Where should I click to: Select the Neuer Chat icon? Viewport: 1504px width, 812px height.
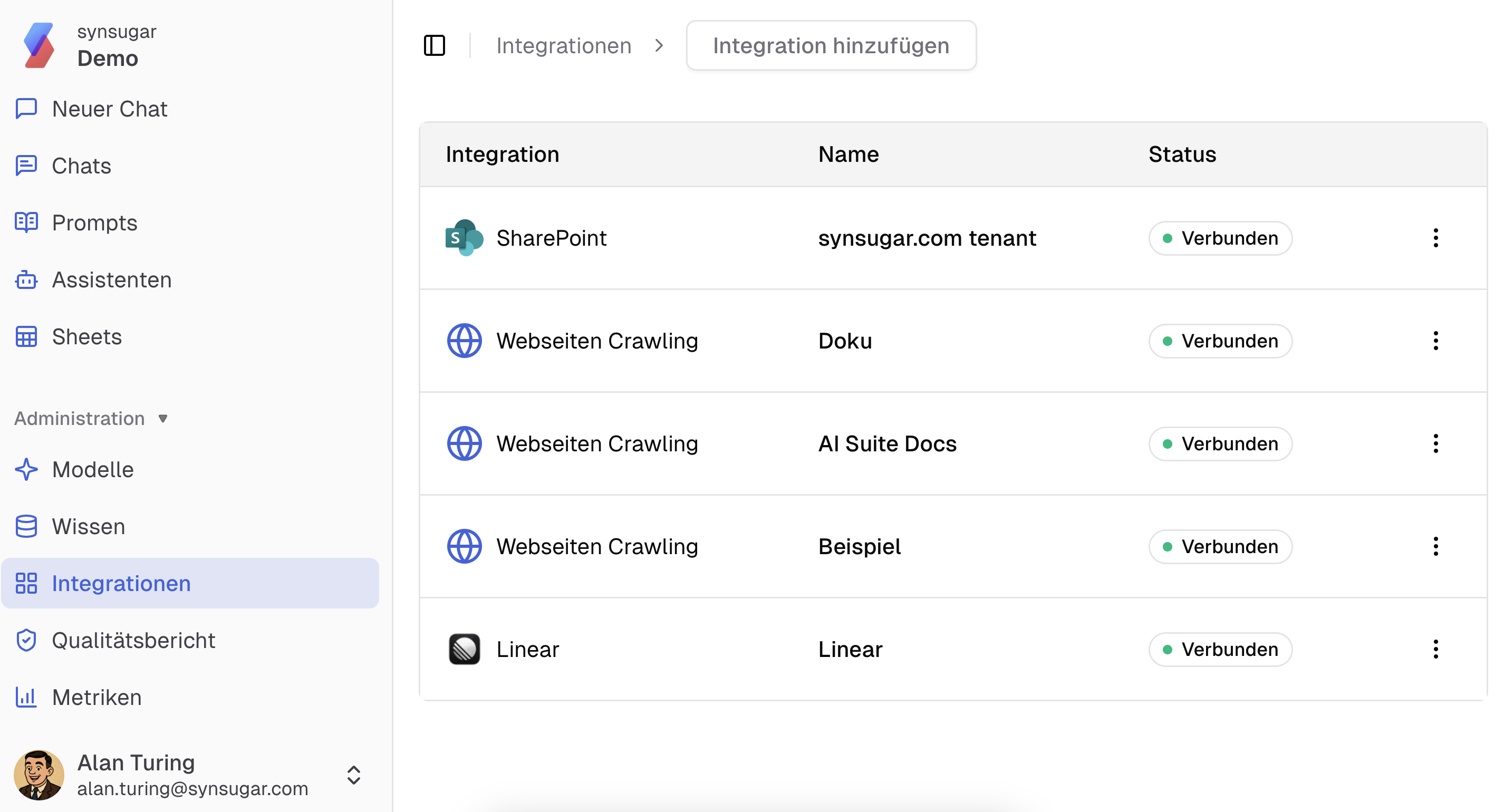pyautogui.click(x=26, y=109)
